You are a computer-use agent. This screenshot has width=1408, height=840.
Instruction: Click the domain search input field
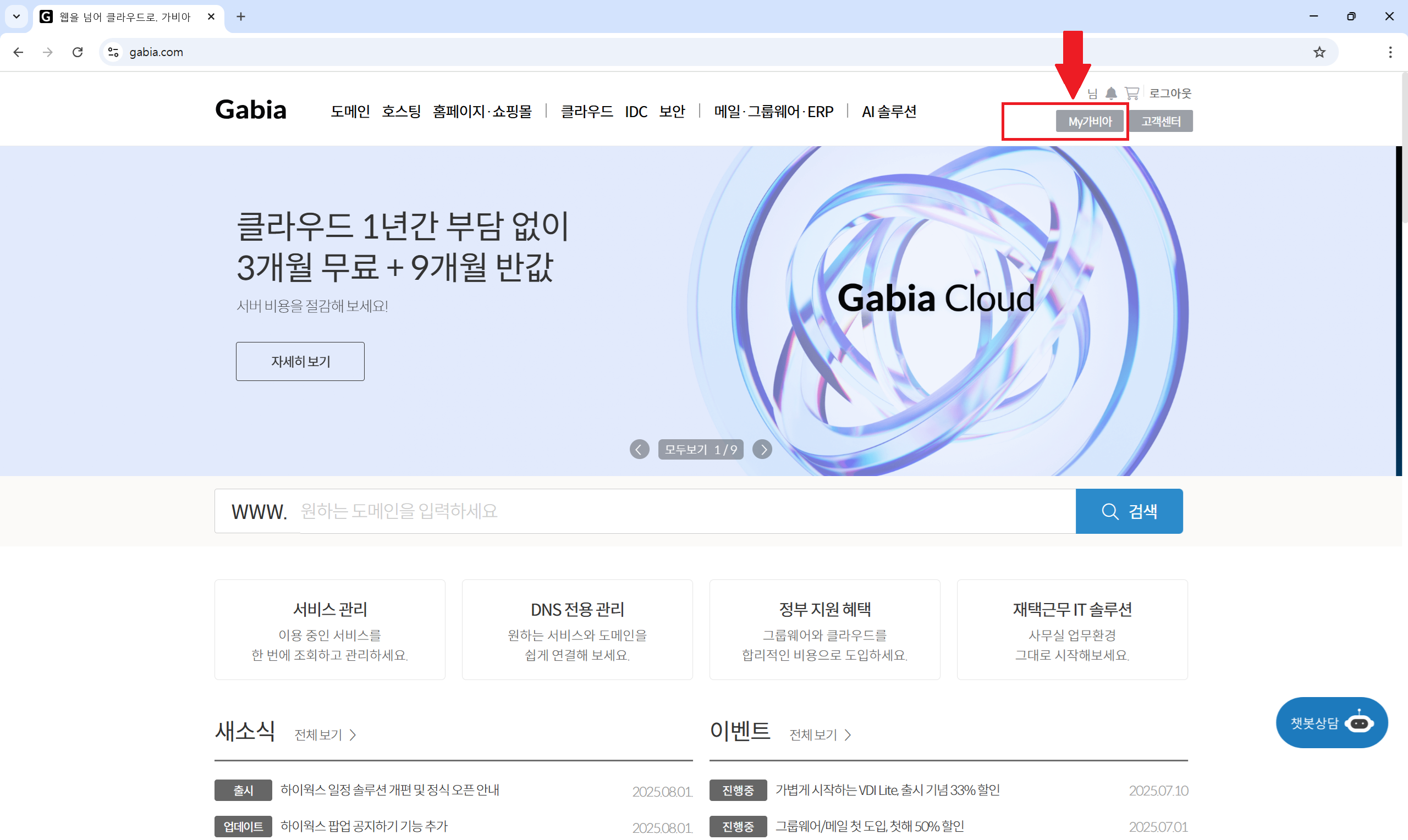(x=679, y=511)
